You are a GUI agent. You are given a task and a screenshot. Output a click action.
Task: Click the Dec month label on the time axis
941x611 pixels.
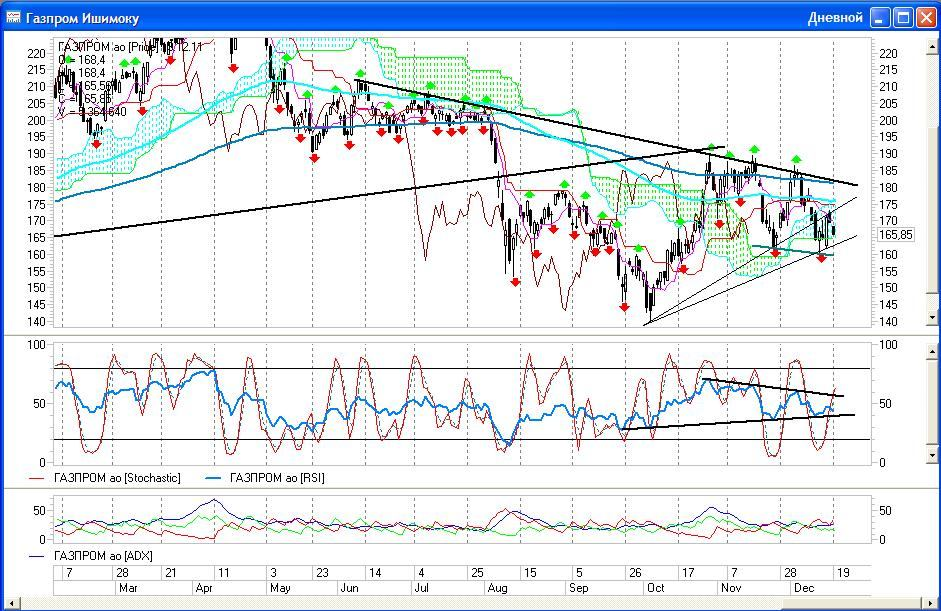(804, 588)
